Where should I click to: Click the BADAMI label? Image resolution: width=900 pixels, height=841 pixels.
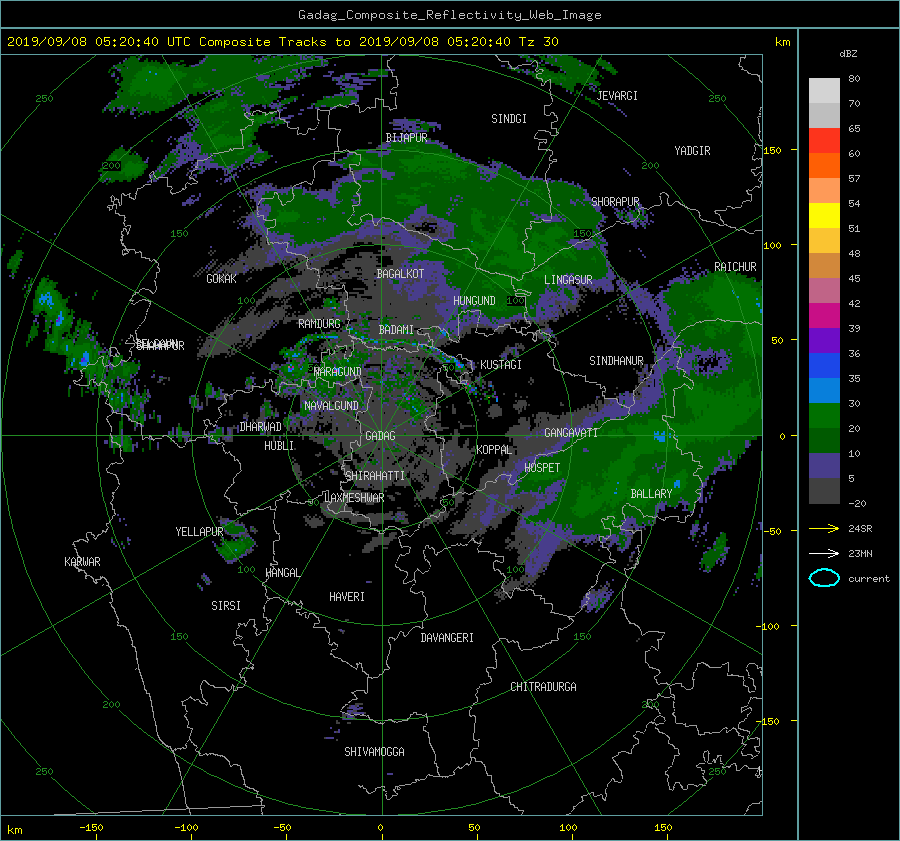click(396, 330)
